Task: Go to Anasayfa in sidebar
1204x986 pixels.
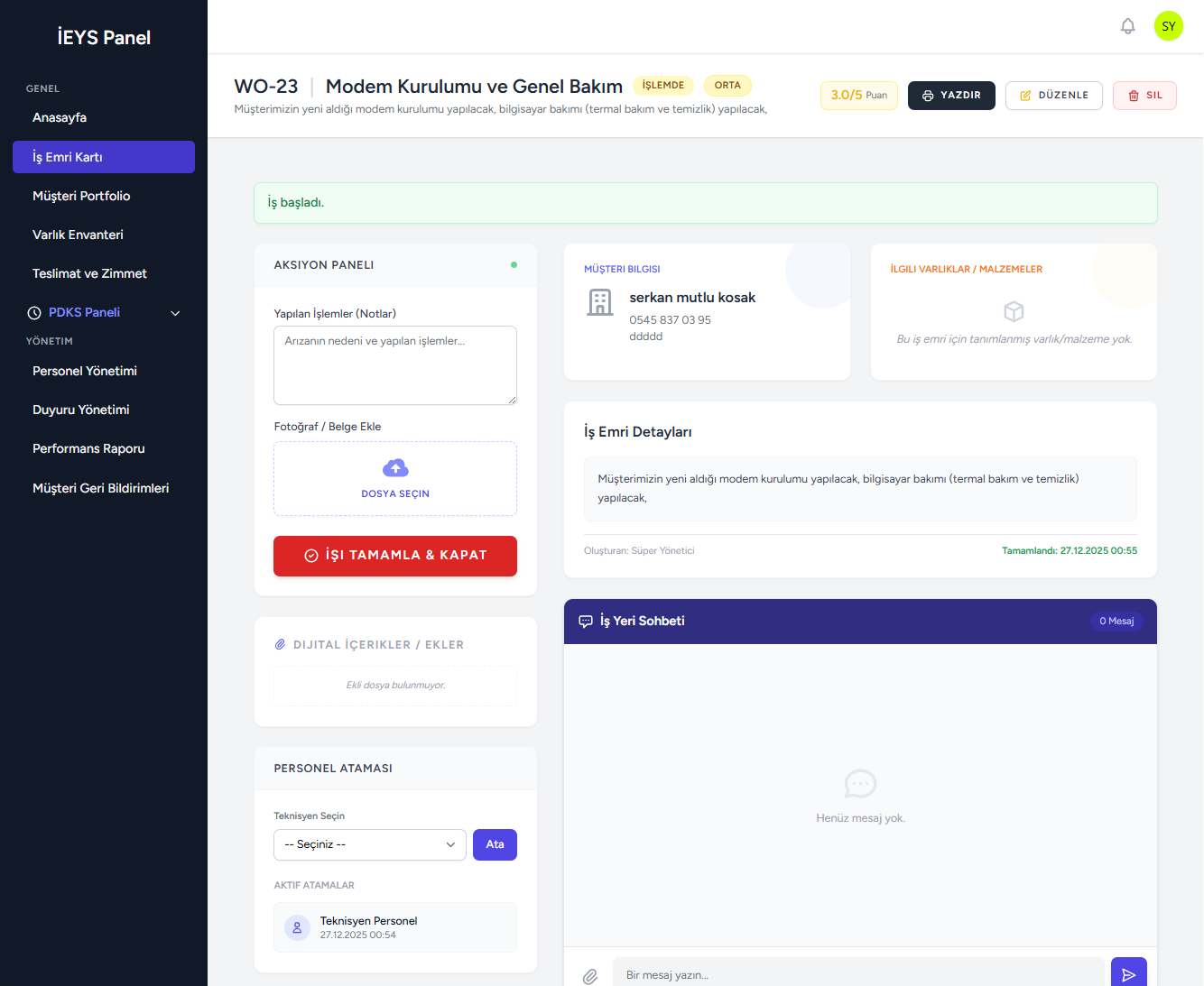Action: [60, 118]
